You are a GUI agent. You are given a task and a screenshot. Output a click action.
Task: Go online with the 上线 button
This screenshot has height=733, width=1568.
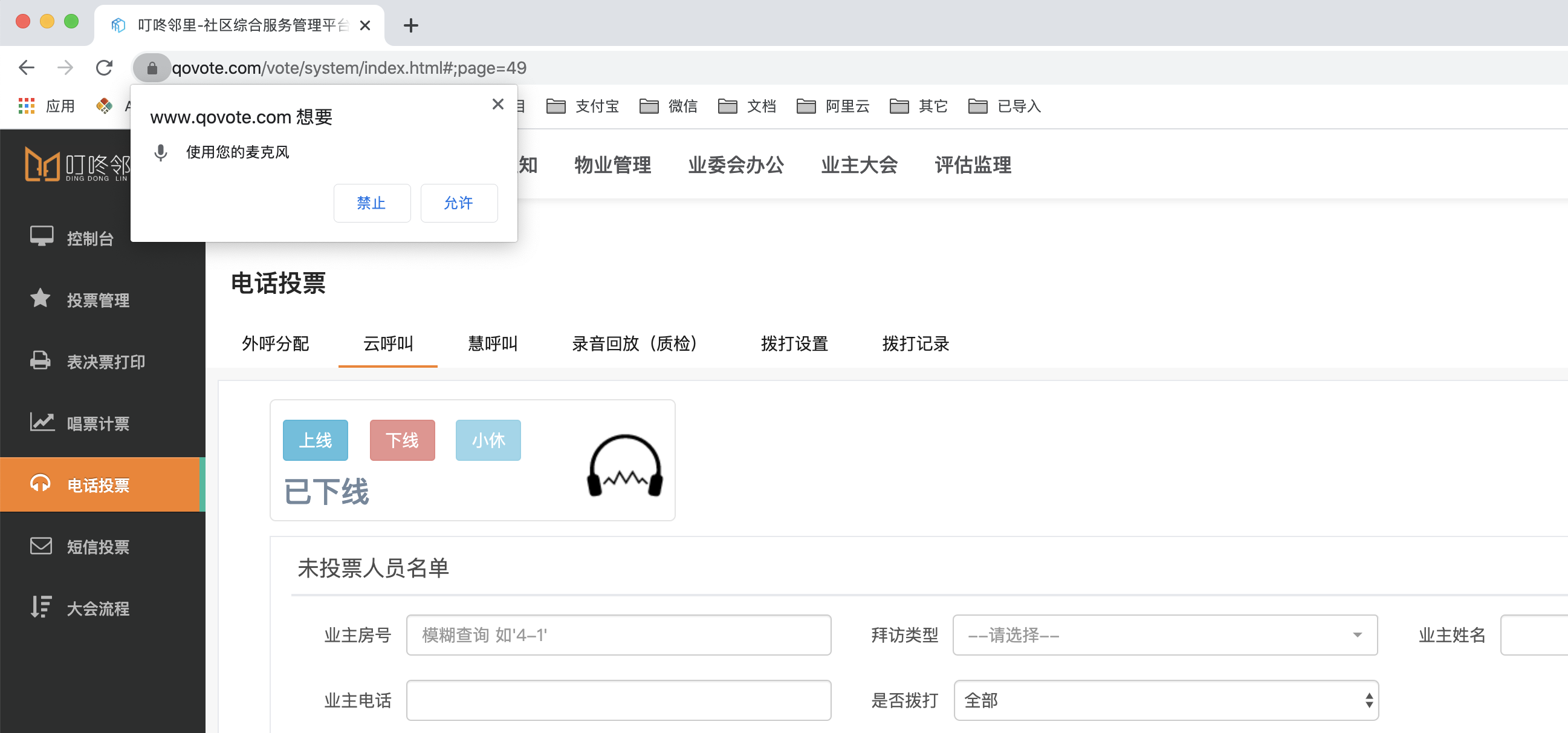[x=316, y=440]
